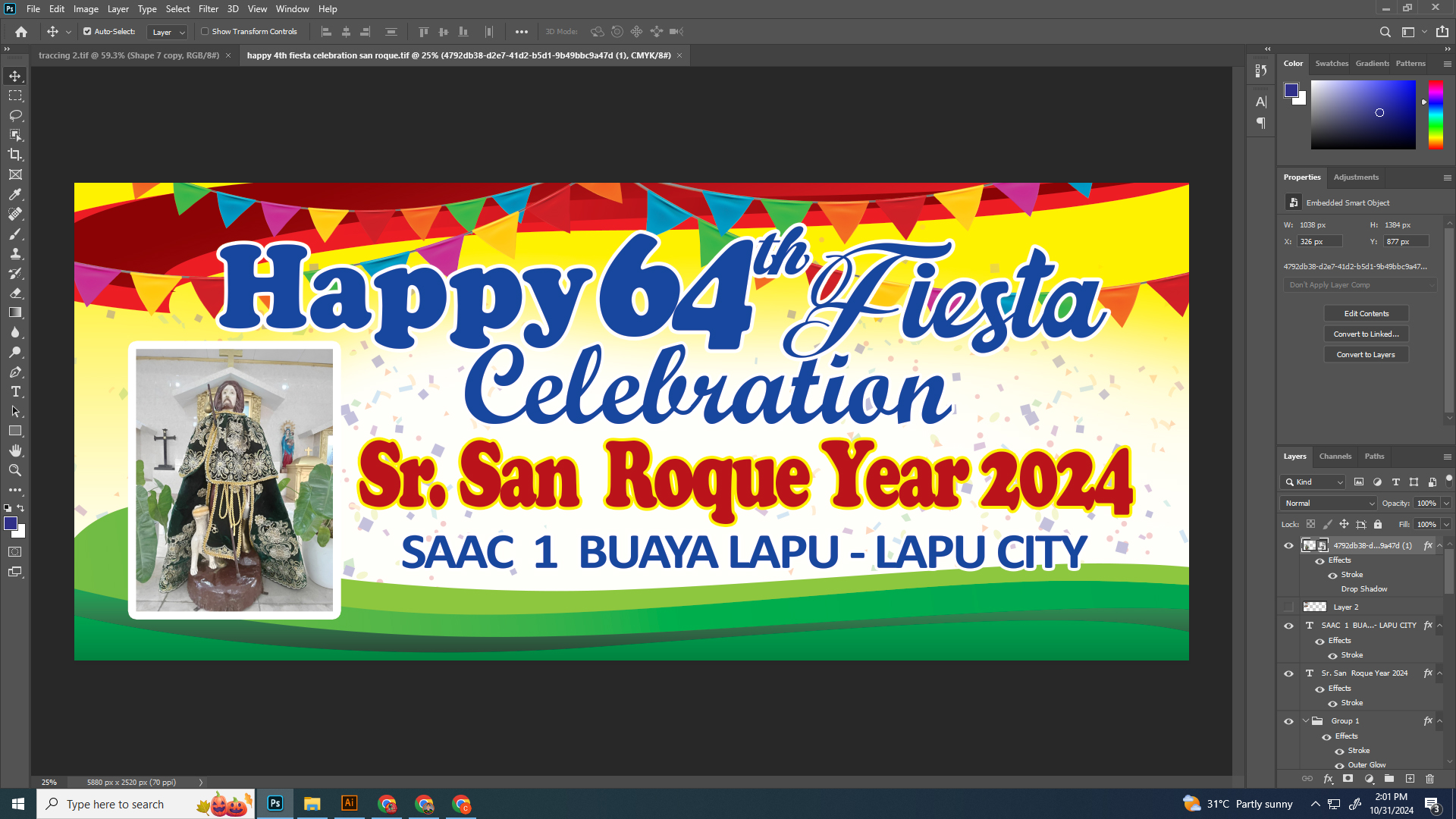Click the vertical hue spectrum slider
Screen dimensions: 1456x819
coord(1436,114)
